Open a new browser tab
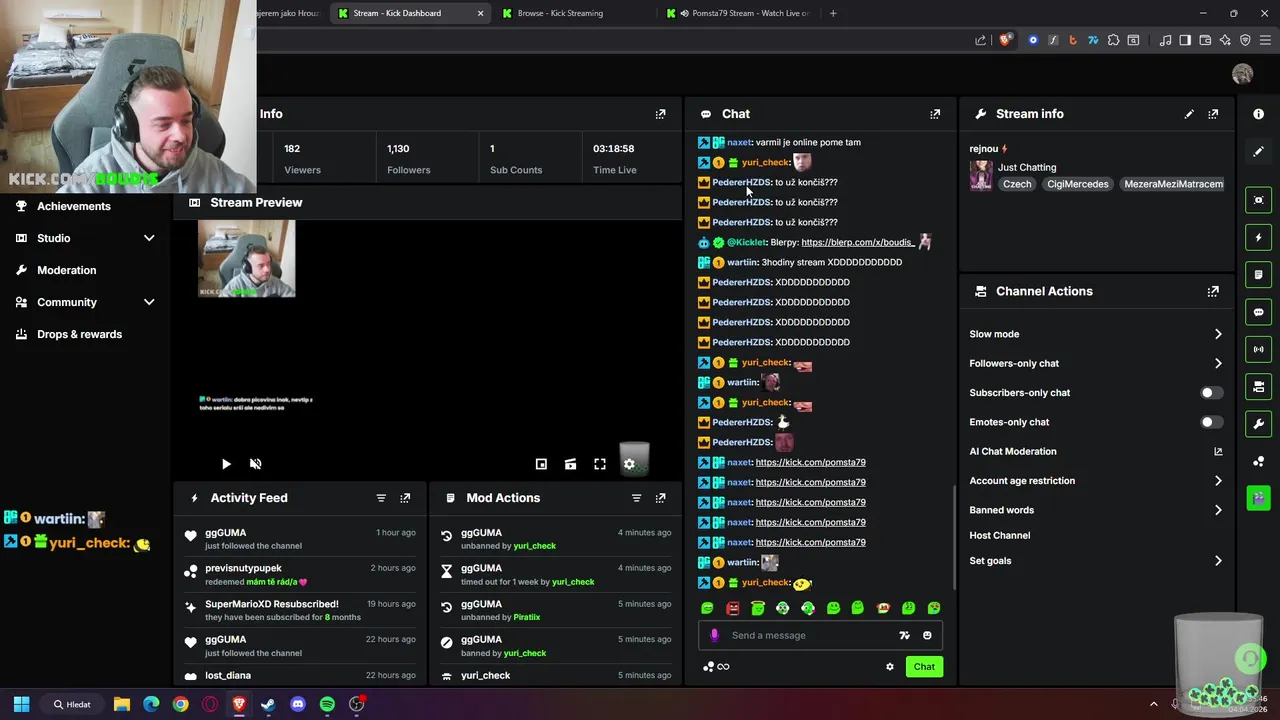Screen dimensions: 1280x720 coord(833,13)
